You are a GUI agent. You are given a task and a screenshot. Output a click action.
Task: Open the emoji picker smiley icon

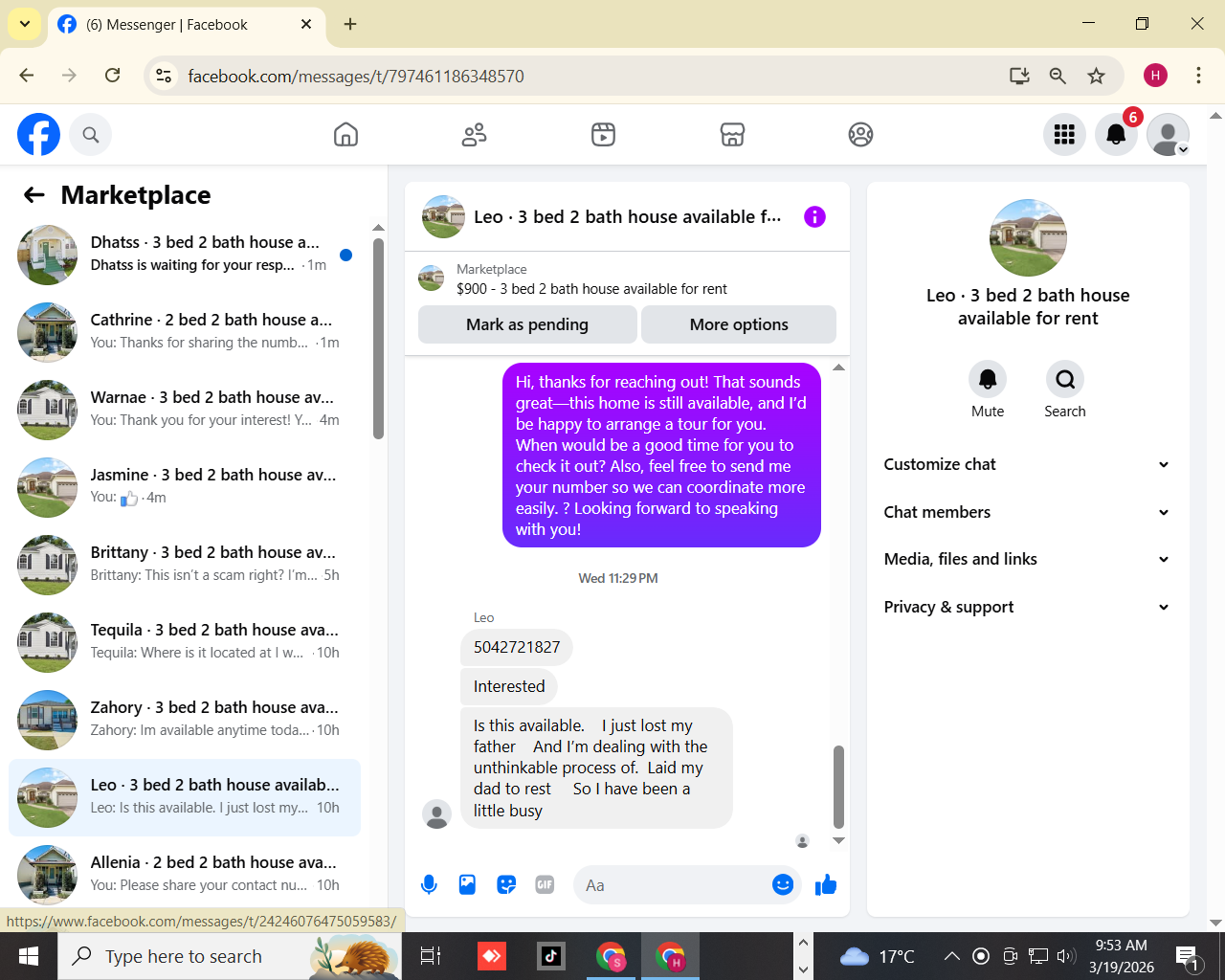coord(783,884)
